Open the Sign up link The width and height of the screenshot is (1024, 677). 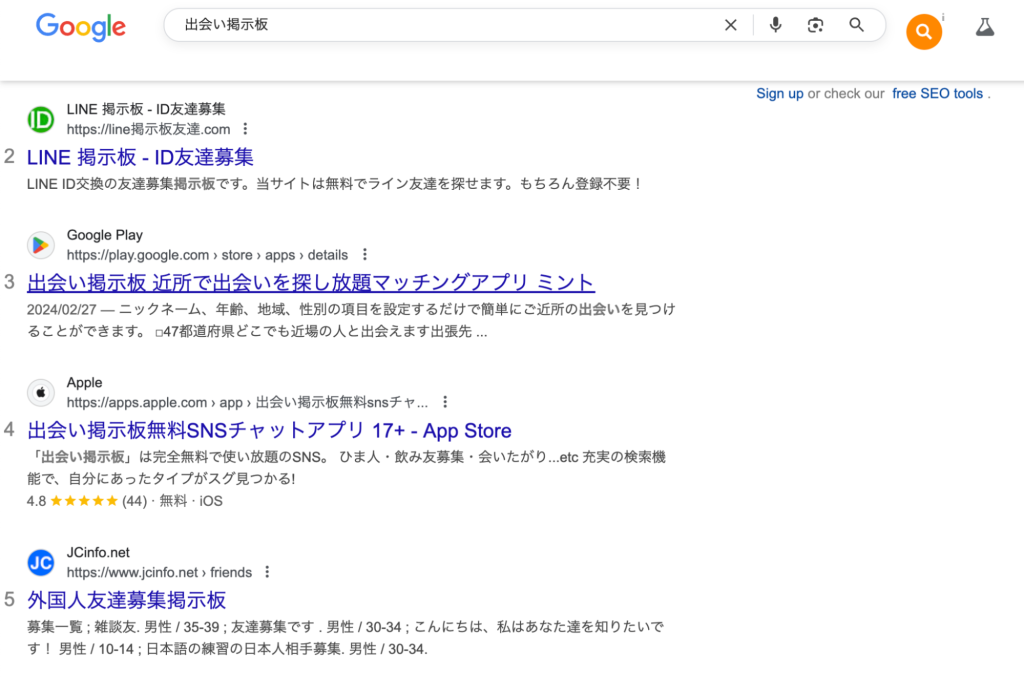click(780, 93)
